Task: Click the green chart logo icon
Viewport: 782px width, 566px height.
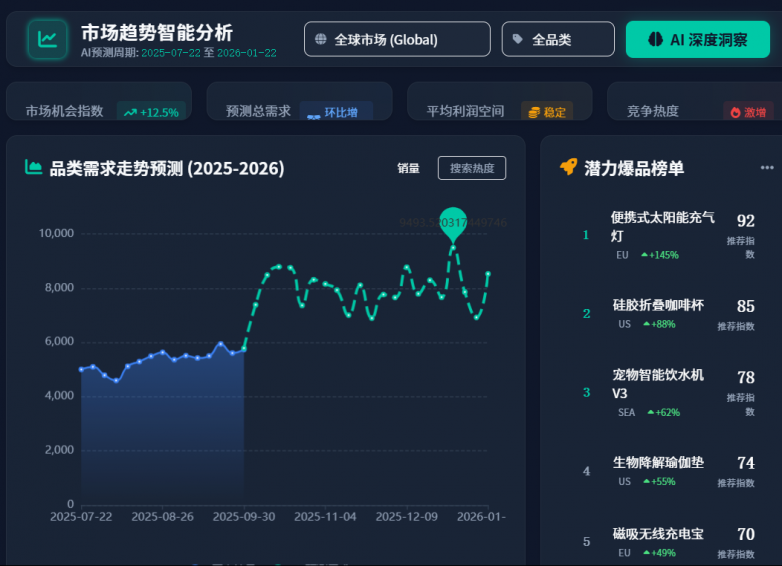Action: pyautogui.click(x=47, y=39)
